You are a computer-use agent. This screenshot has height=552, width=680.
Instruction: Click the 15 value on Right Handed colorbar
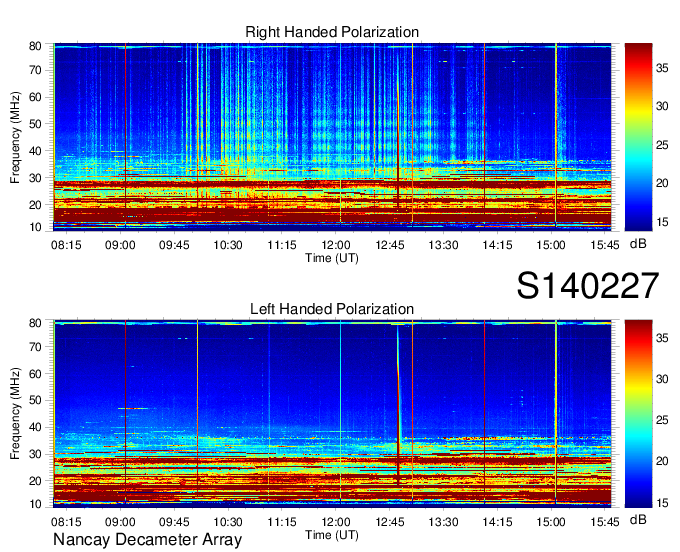click(662, 222)
